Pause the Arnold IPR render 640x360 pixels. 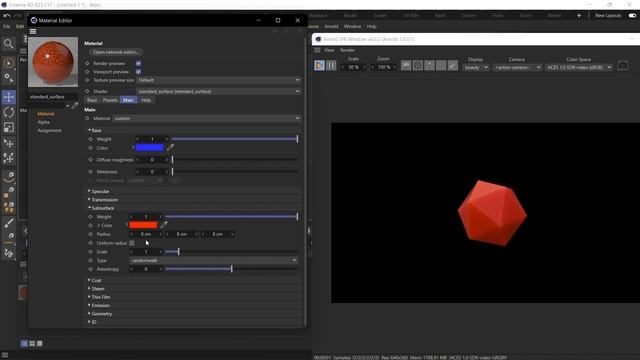331,65
